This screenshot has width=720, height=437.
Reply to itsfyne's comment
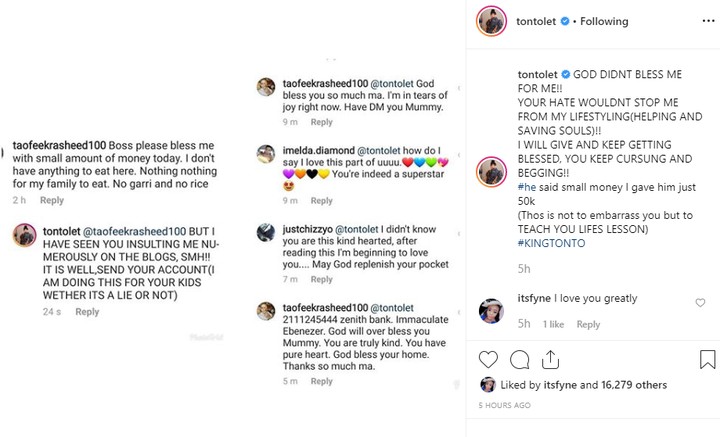click(x=588, y=324)
